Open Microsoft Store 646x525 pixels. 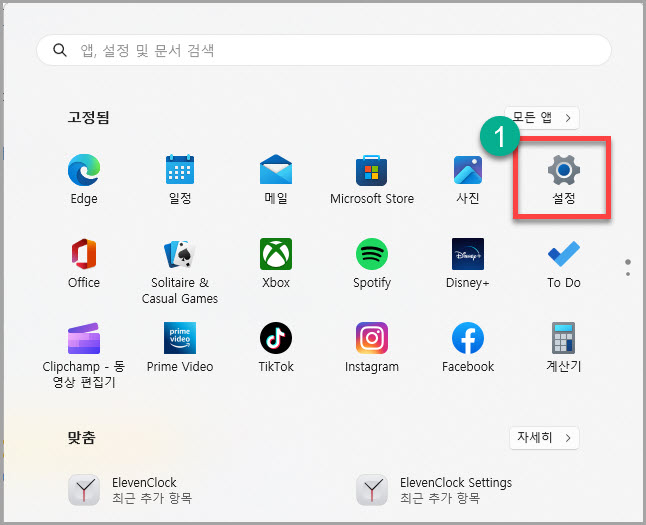[372, 178]
